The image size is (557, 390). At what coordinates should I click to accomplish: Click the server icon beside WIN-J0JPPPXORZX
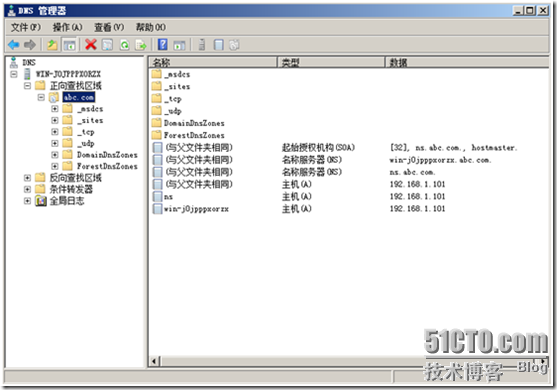pos(27,74)
